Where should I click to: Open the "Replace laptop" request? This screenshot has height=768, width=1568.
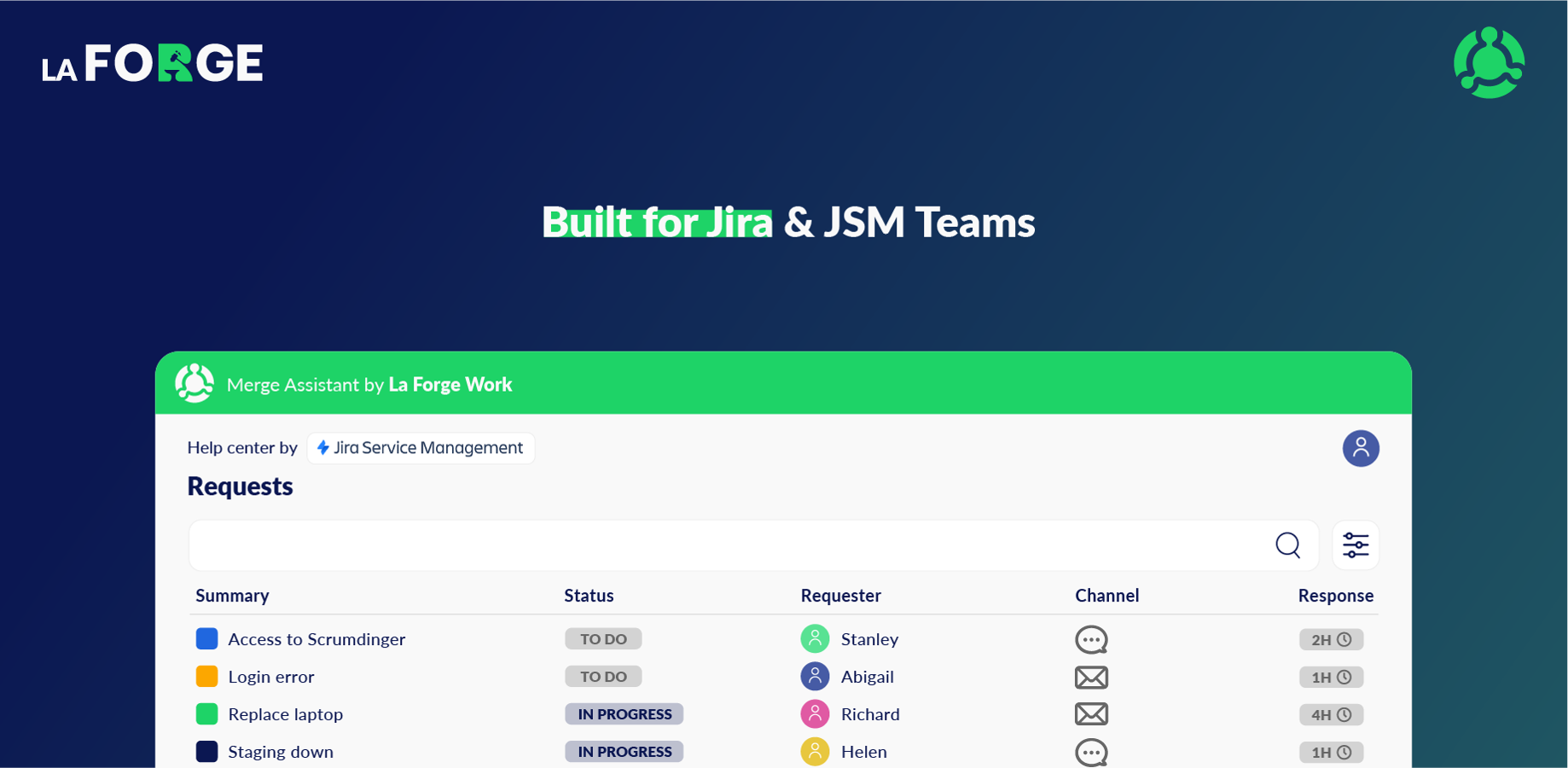tap(286, 714)
